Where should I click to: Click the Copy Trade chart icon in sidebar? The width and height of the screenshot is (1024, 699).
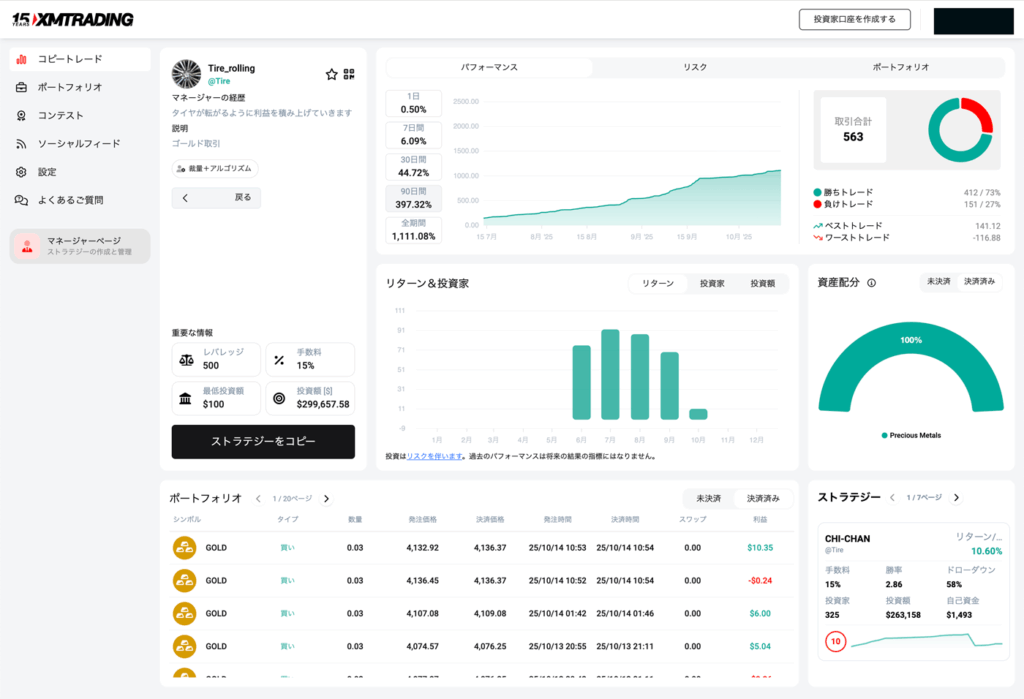pyautogui.click(x=21, y=59)
